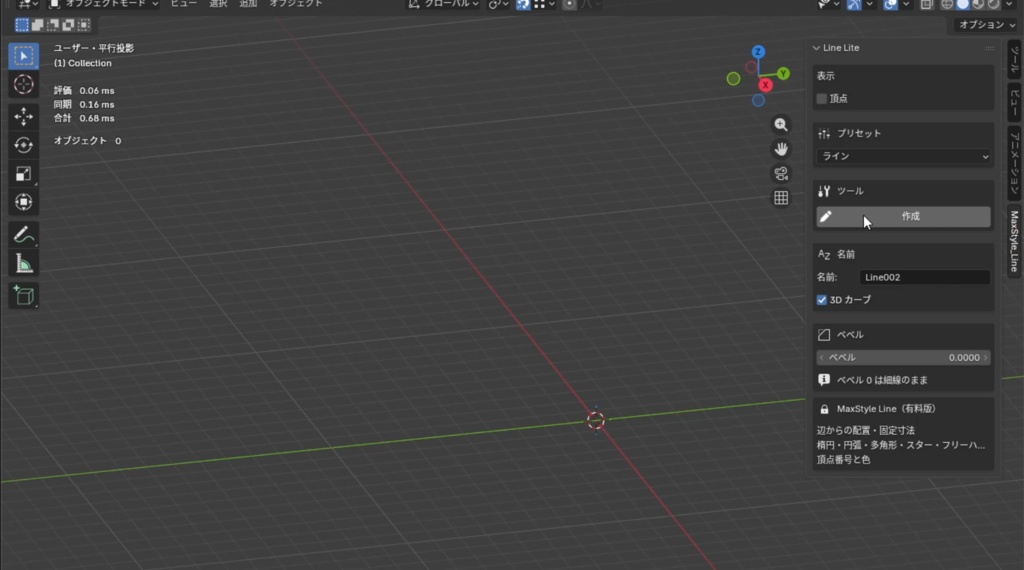Switch to the ビュー sidebar tab
1024x570 pixels.
pyautogui.click(x=1014, y=102)
